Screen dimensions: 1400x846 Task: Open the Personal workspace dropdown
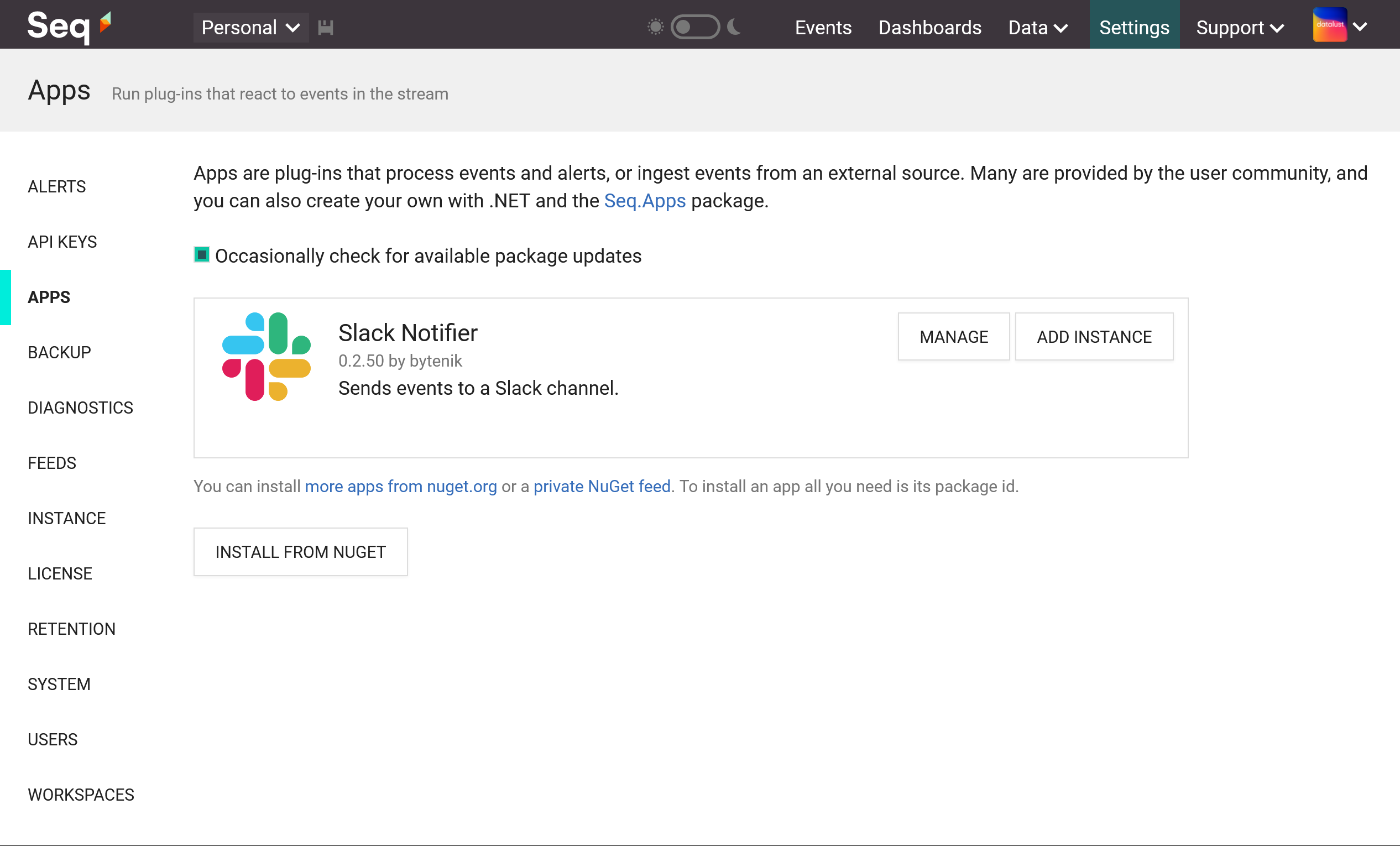pos(250,27)
